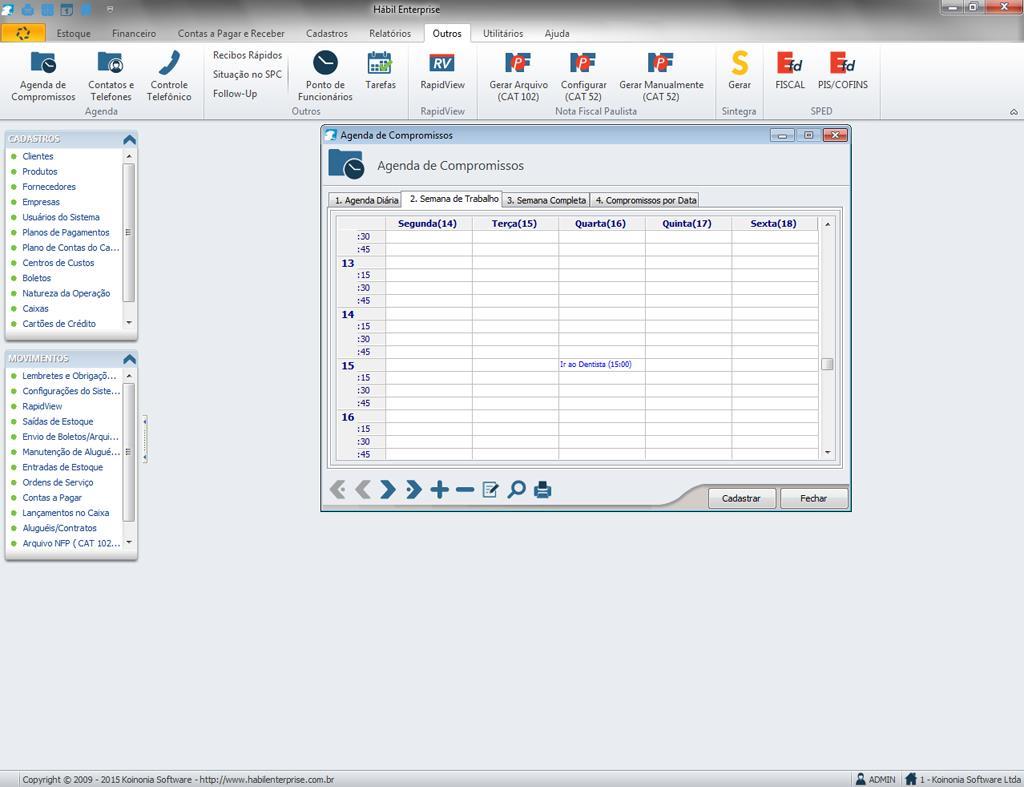Open Recibos Rápidos in the ribbon
The height and width of the screenshot is (787, 1024).
pyautogui.click(x=248, y=55)
